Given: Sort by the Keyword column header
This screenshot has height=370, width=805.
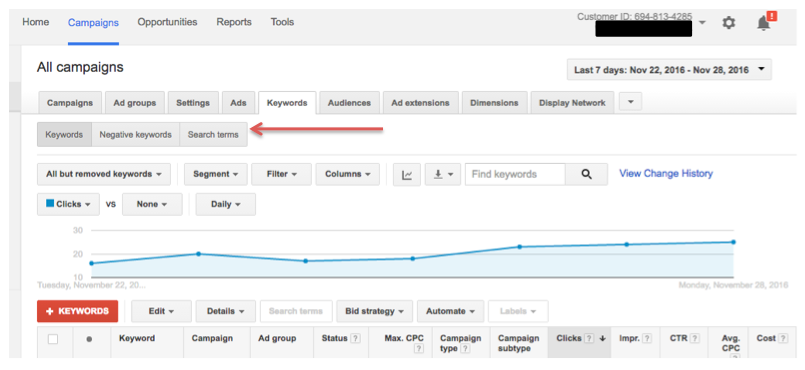Looking at the screenshot, I should [x=137, y=339].
